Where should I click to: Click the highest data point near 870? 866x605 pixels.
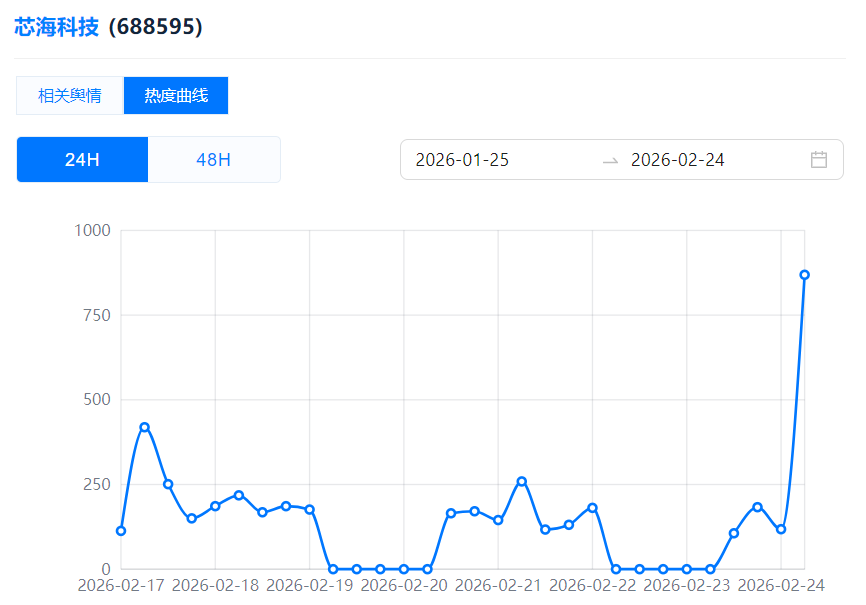[x=804, y=275]
